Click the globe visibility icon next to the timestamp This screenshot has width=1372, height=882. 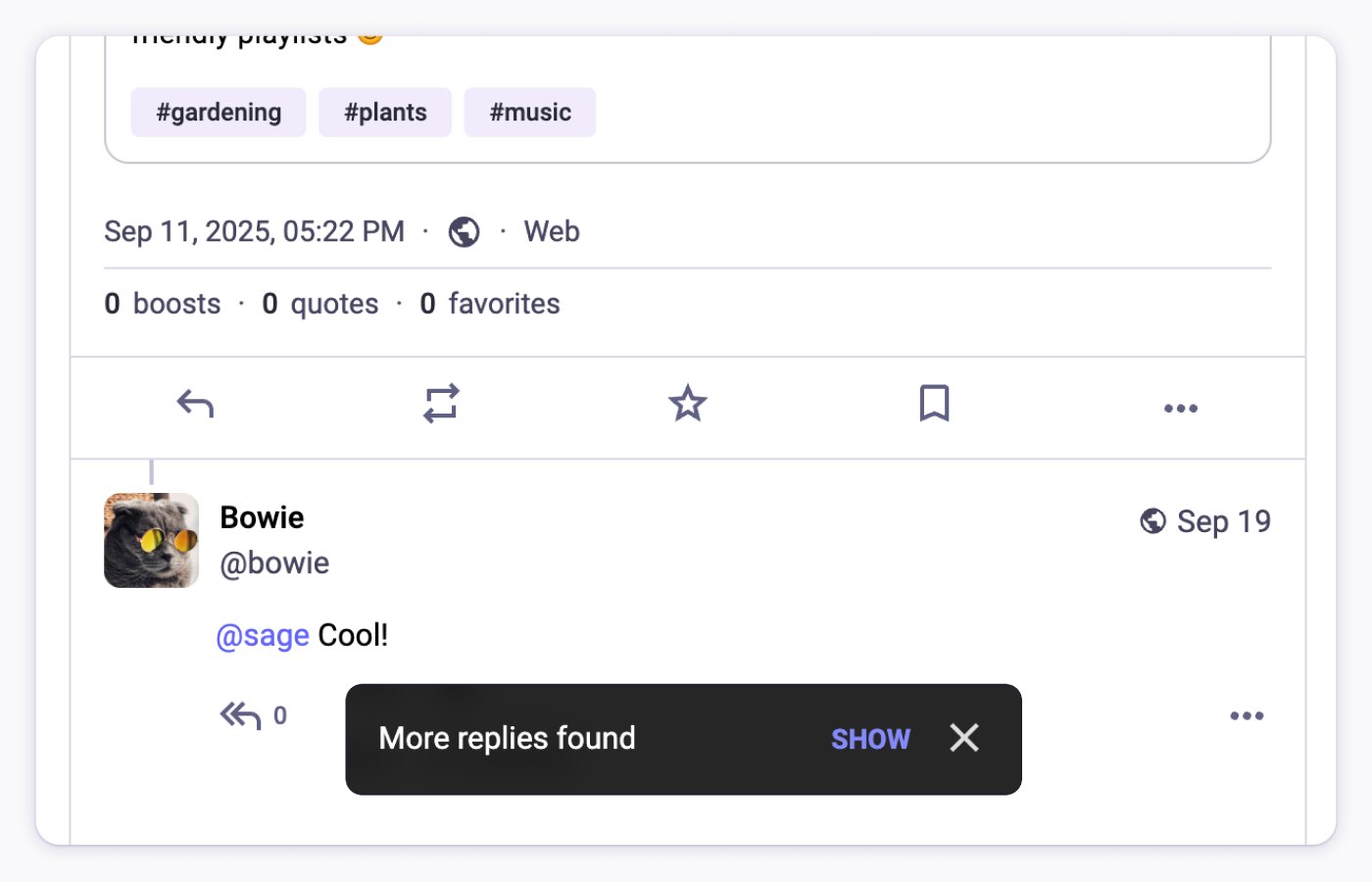coord(464,231)
